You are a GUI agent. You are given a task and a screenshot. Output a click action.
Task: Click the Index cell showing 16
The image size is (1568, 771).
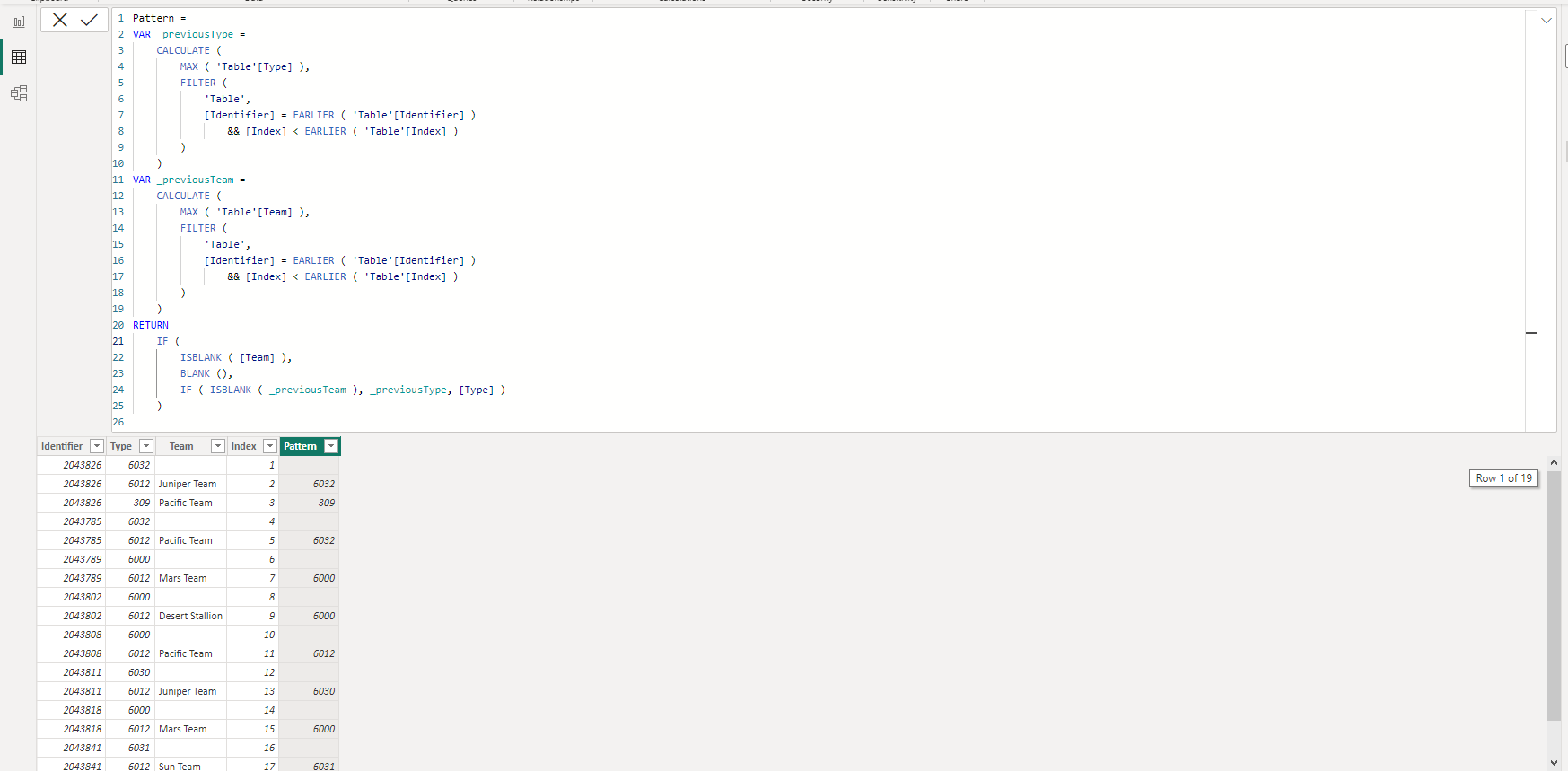click(x=253, y=748)
